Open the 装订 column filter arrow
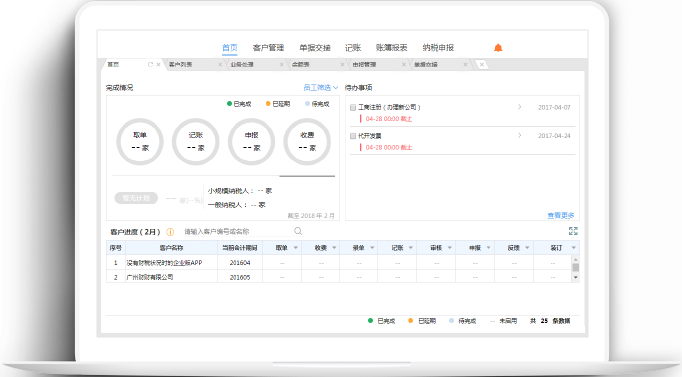 pos(574,248)
